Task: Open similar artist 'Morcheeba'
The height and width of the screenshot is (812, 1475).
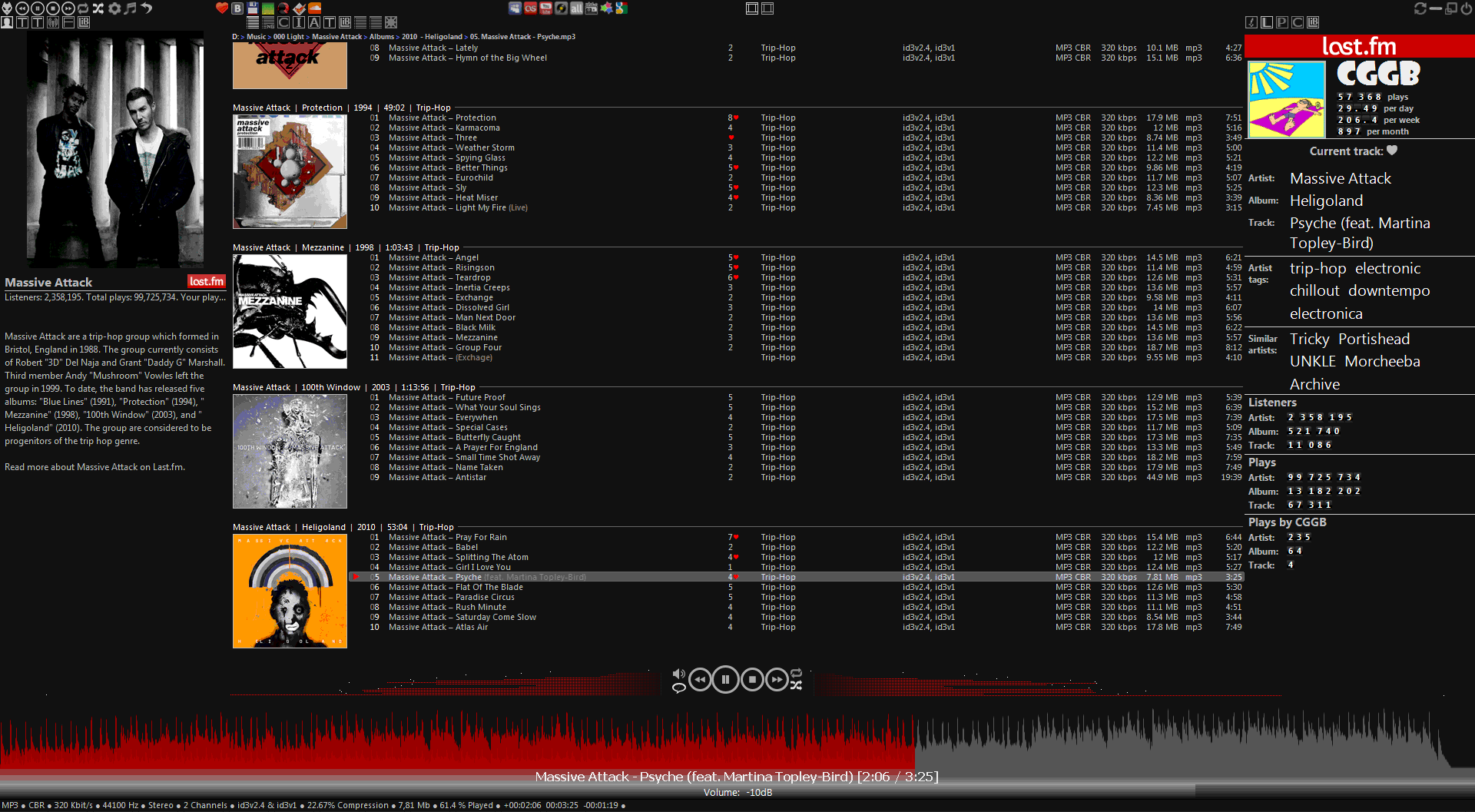Action: coord(1382,361)
